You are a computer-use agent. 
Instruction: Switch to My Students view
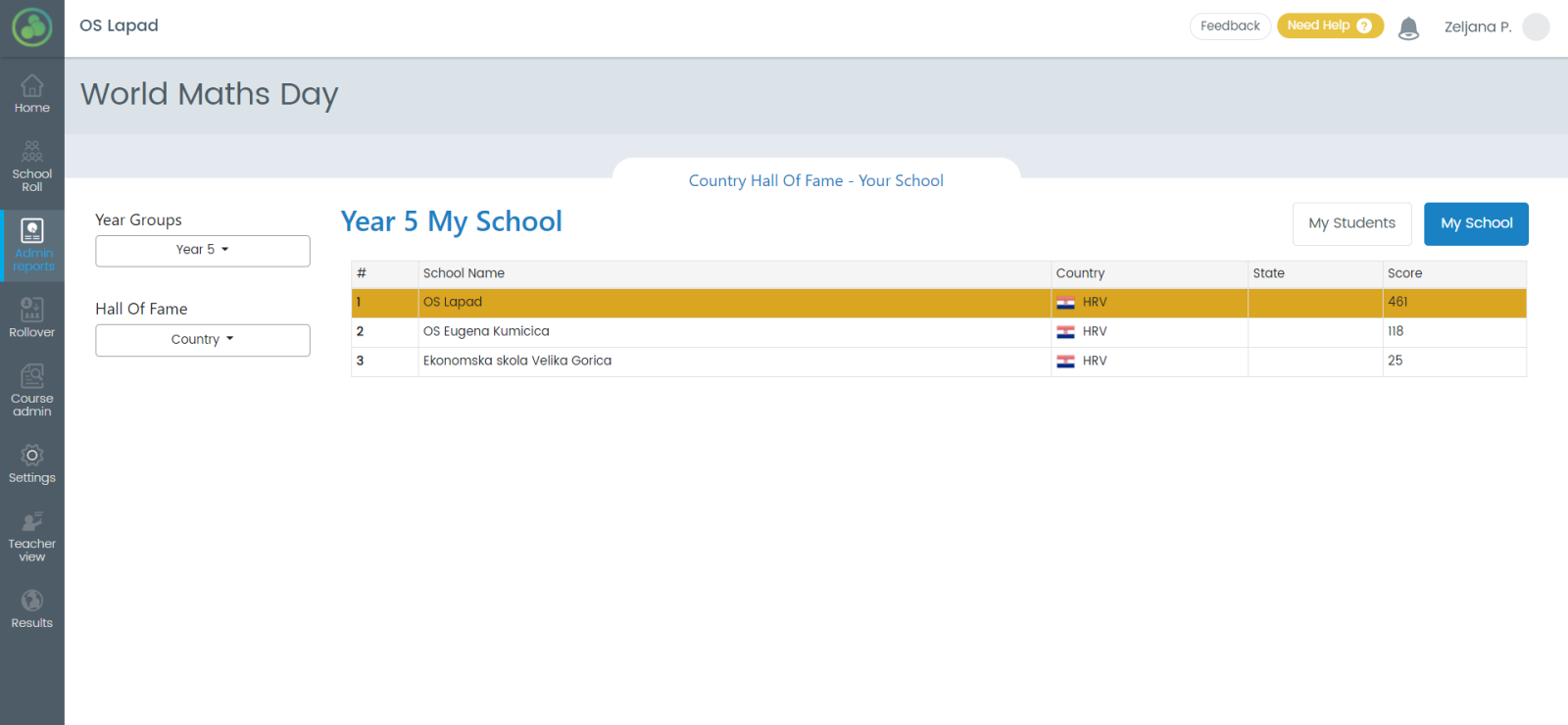[1351, 223]
